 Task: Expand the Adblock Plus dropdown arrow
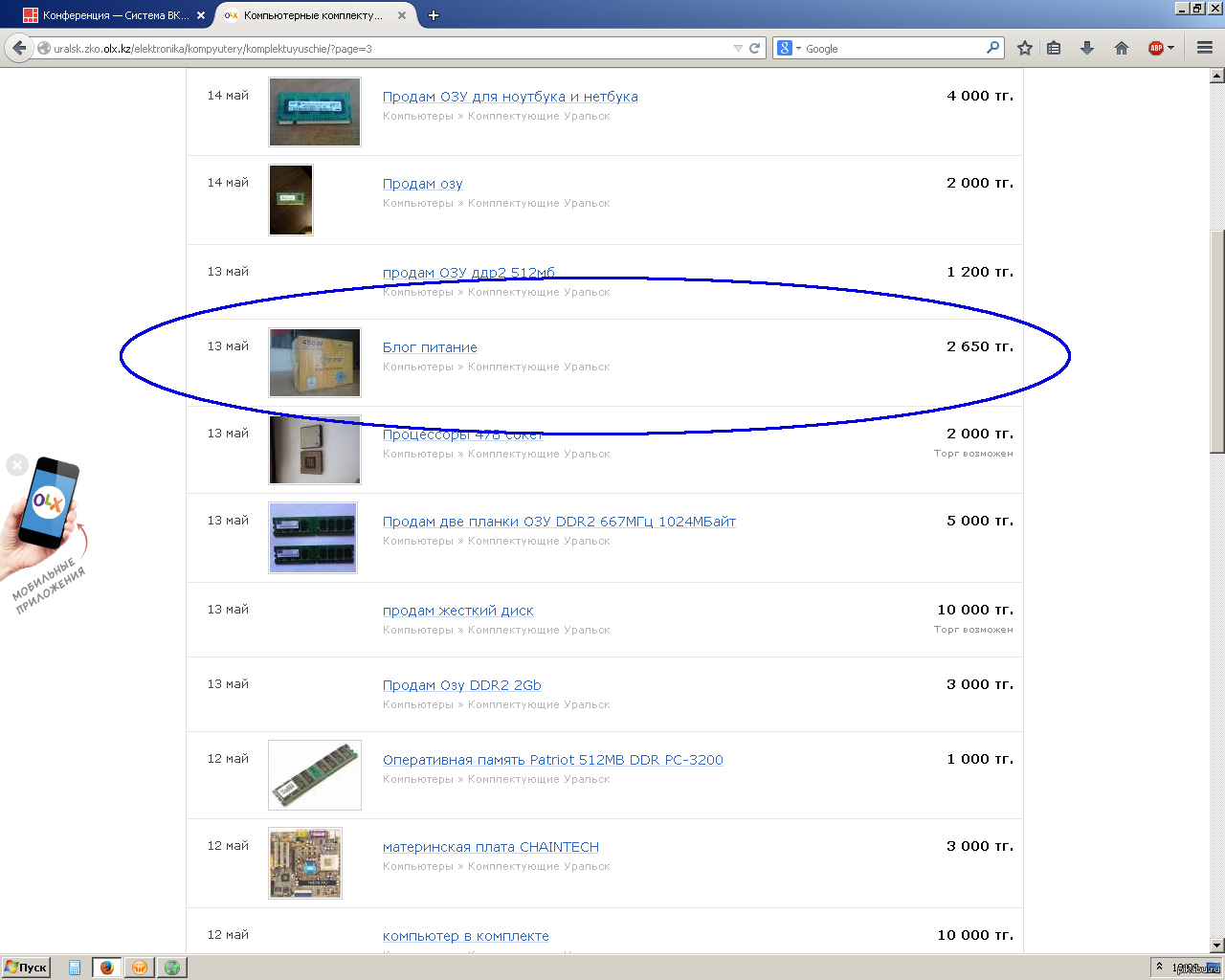1170,48
